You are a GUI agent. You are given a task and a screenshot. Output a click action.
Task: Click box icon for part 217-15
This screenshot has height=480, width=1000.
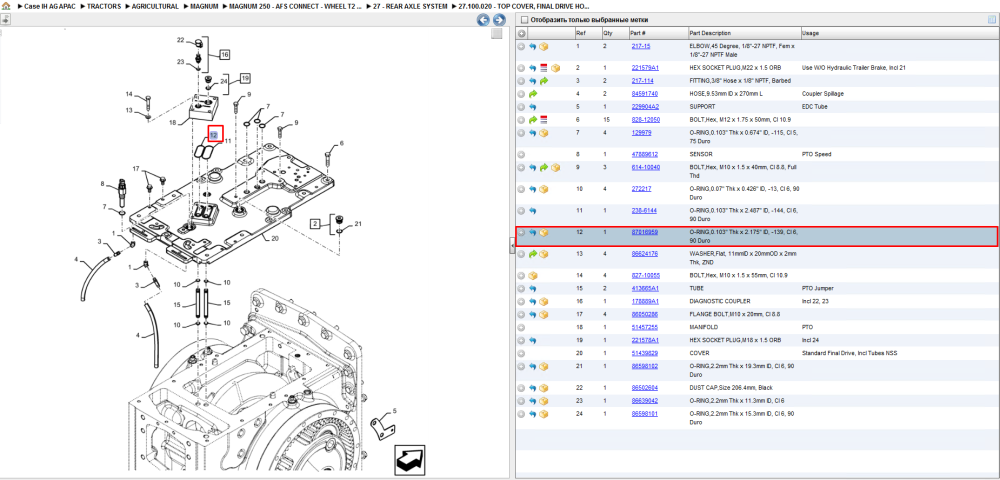pos(544,47)
